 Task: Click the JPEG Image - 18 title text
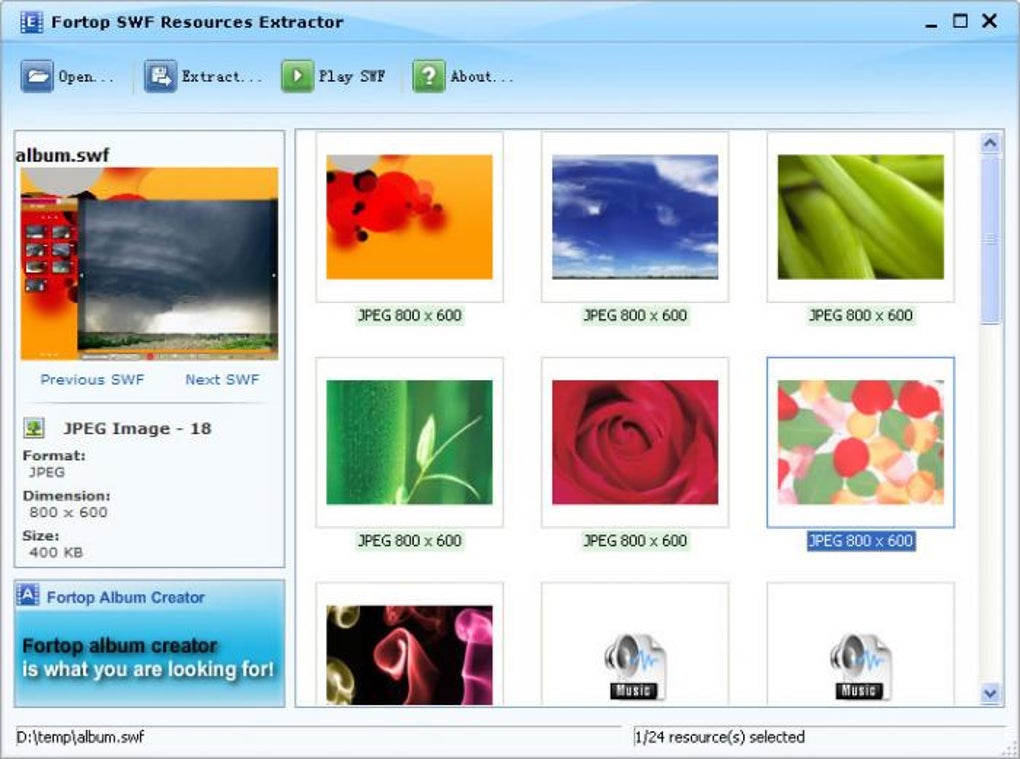[x=137, y=429]
